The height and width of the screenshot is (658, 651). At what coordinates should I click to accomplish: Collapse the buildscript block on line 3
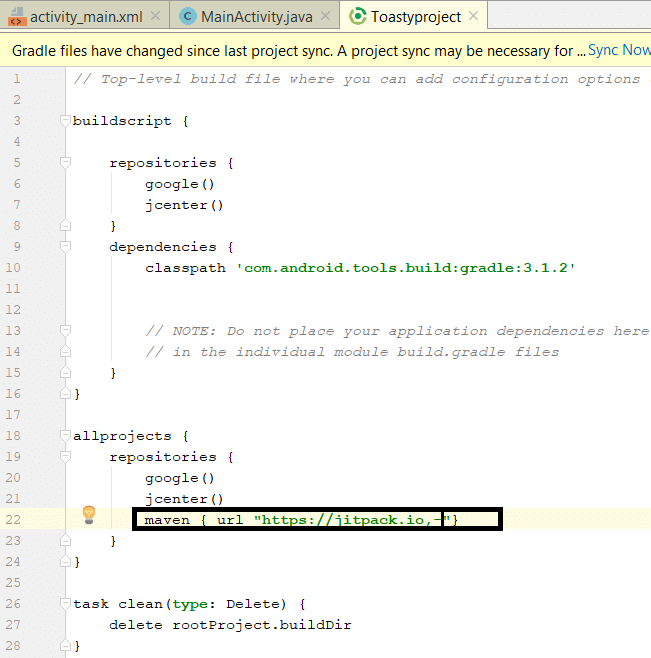pyautogui.click(x=65, y=121)
